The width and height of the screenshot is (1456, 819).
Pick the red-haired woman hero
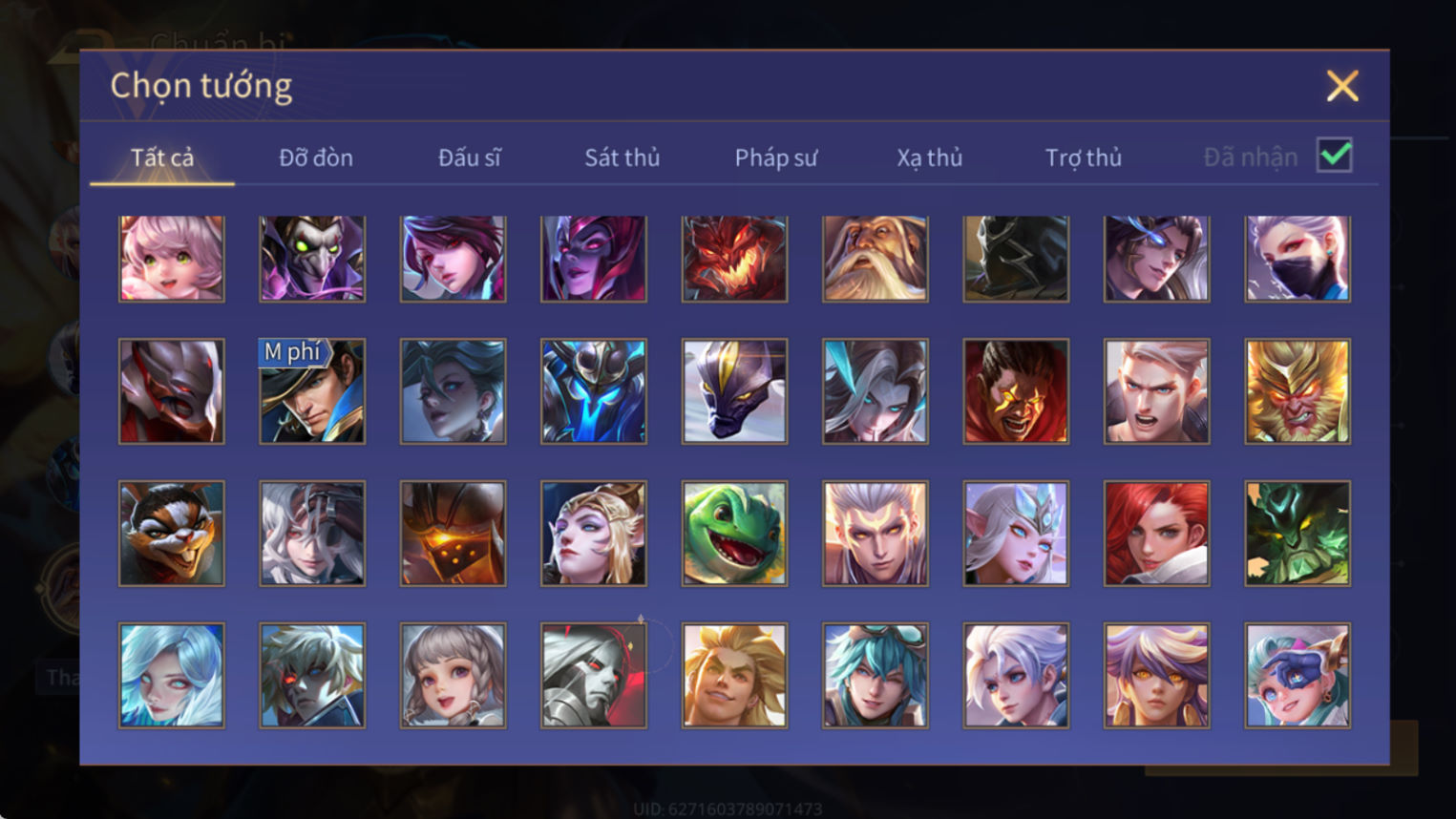[1156, 534]
